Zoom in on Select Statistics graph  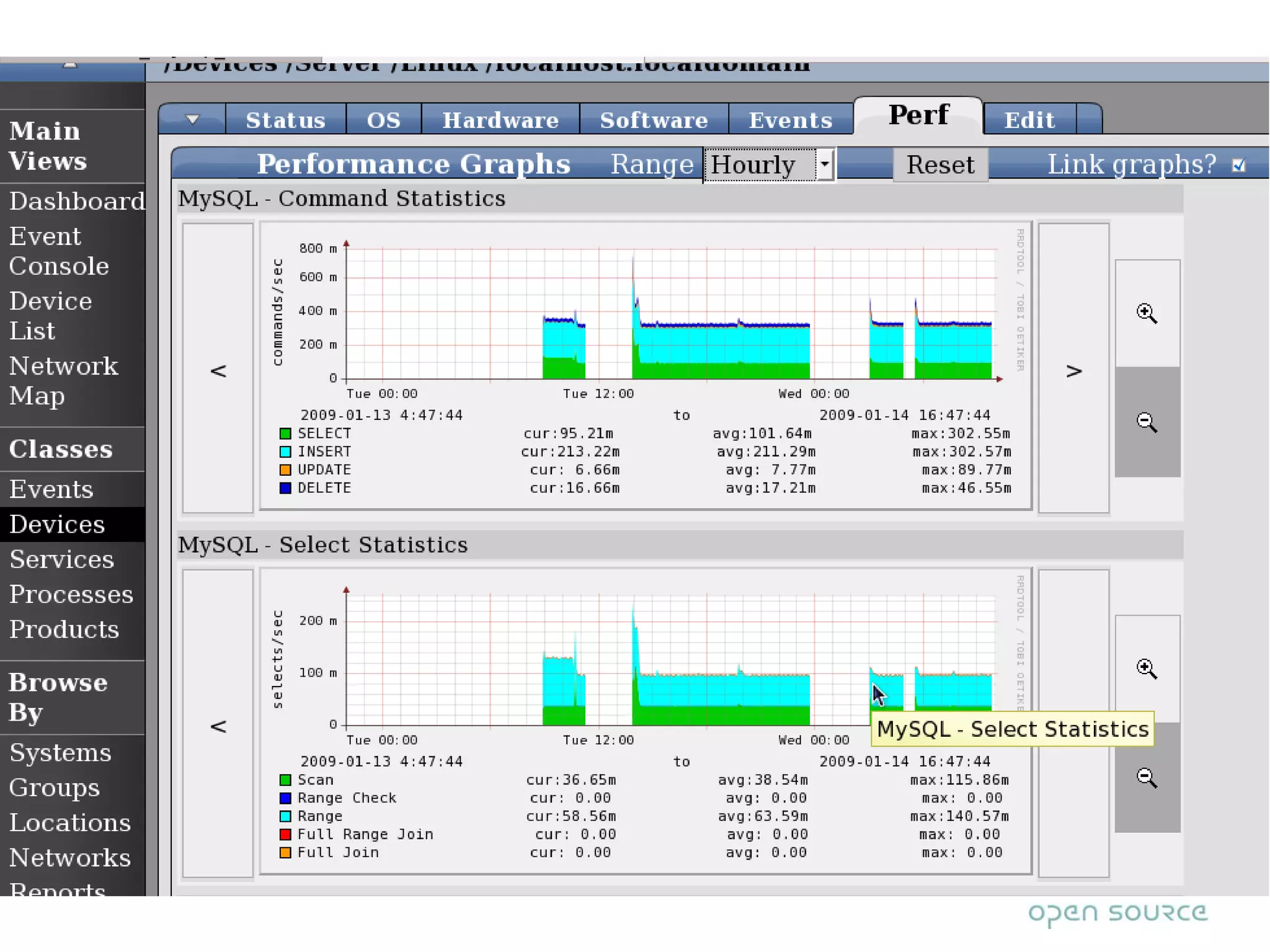point(1146,669)
